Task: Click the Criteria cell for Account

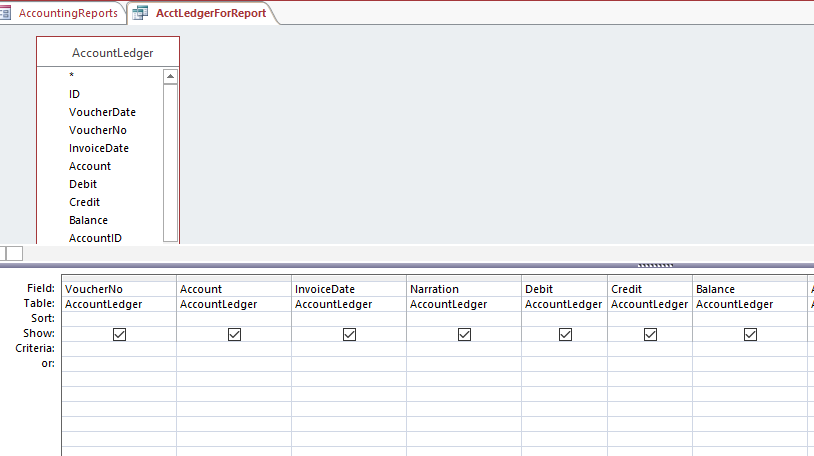Action: tap(234, 349)
